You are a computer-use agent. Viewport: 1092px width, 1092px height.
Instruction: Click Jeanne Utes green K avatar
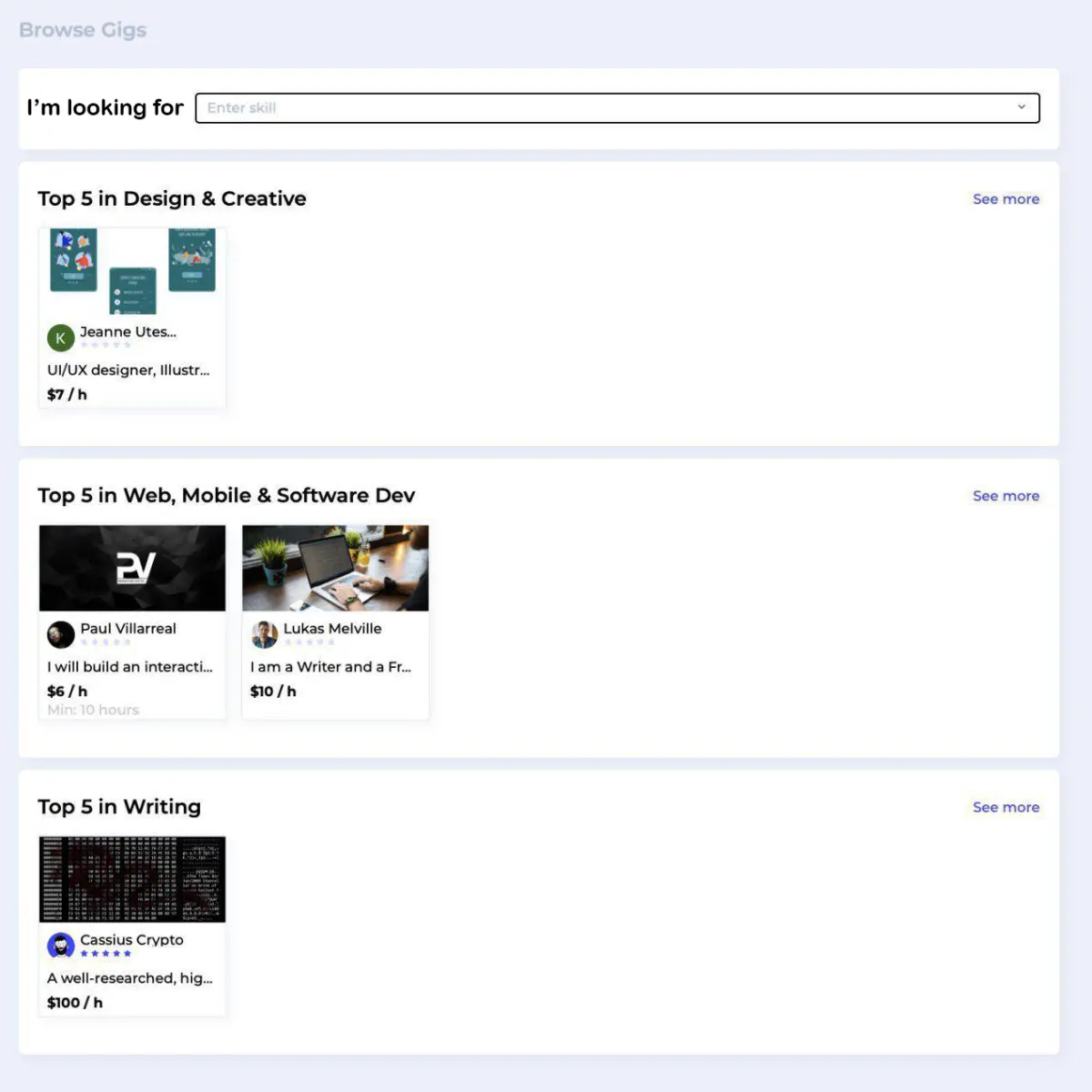click(61, 338)
